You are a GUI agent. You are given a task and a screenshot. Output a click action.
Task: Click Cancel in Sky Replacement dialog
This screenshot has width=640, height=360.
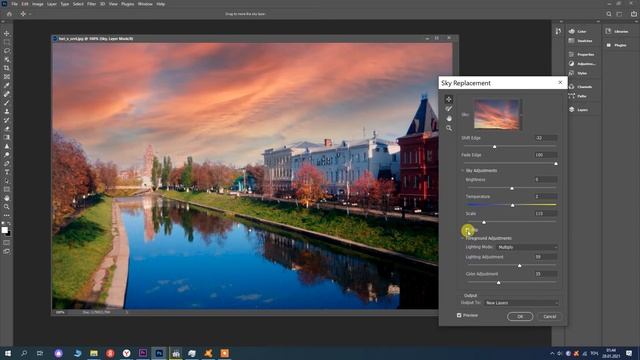550,317
